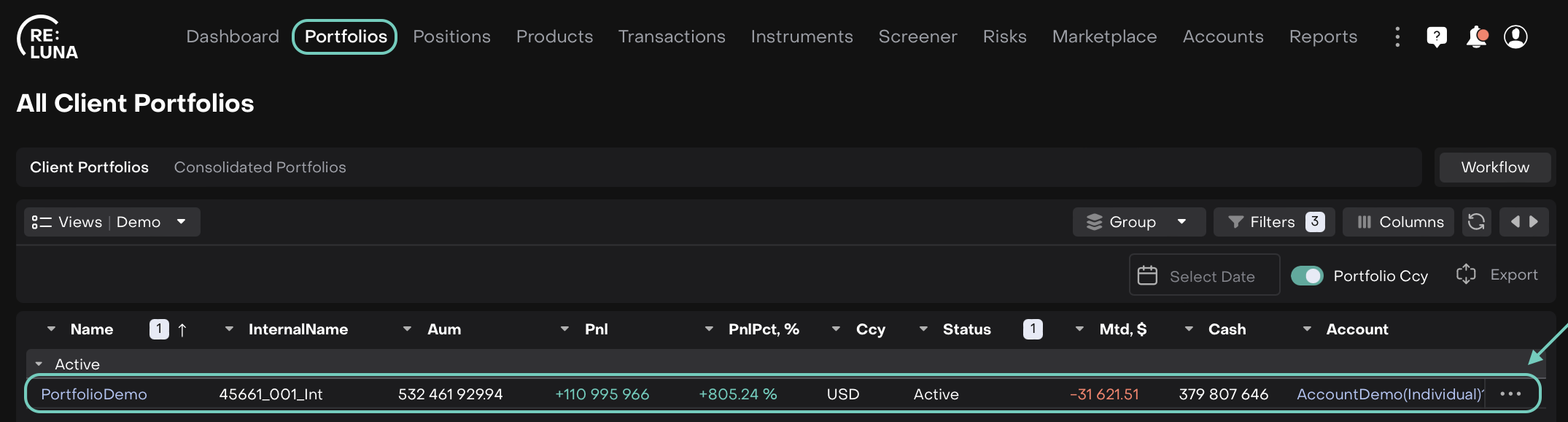Collapse the Active group row
The height and width of the screenshot is (422, 1568).
(39, 364)
